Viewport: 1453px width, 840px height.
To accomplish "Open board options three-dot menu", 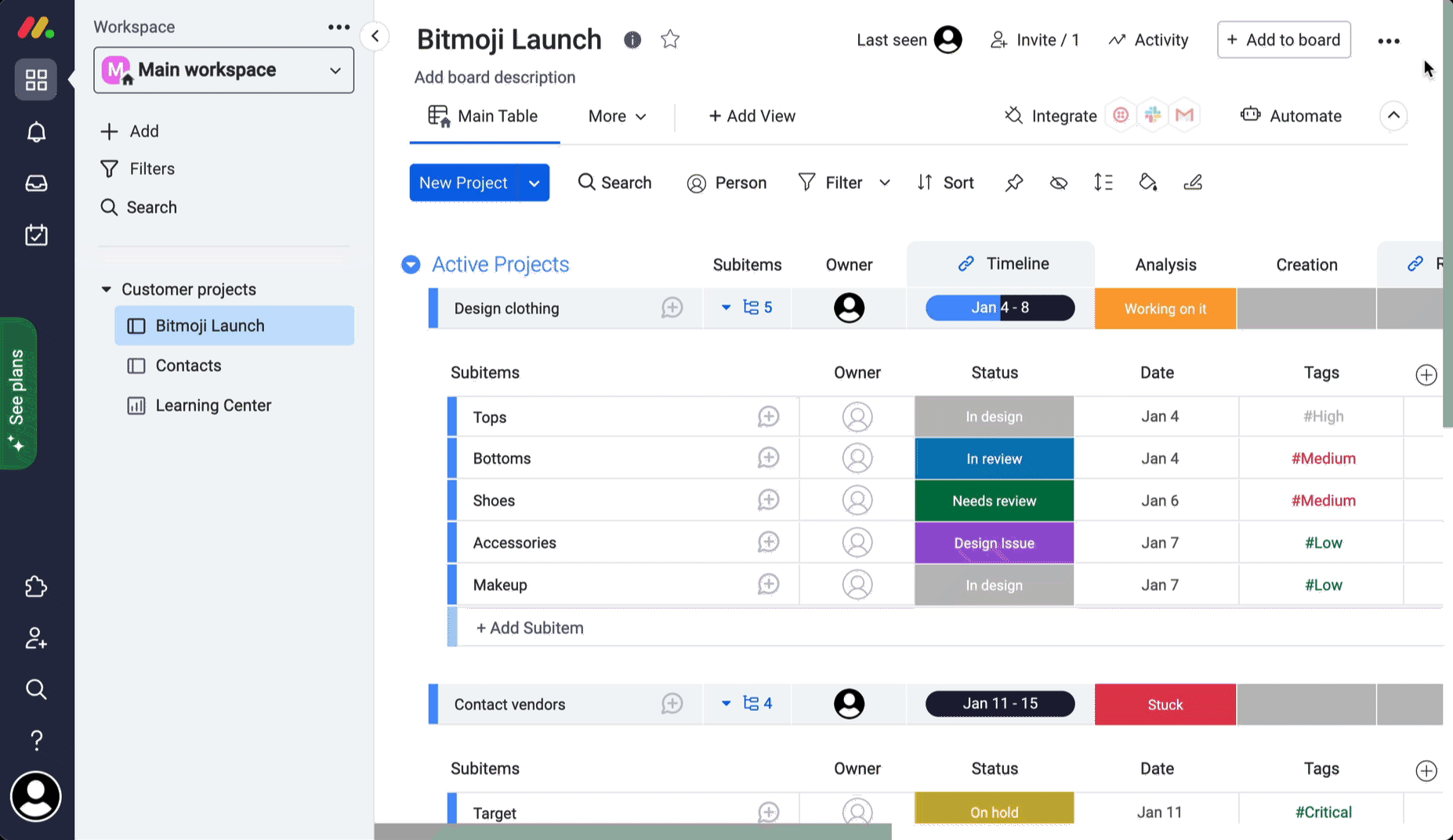I will [1389, 41].
